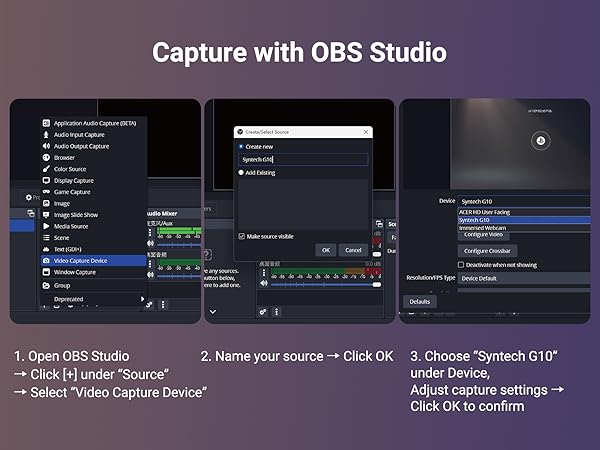
Task: Choose Immersed Webcam device option
Action: point(524,228)
